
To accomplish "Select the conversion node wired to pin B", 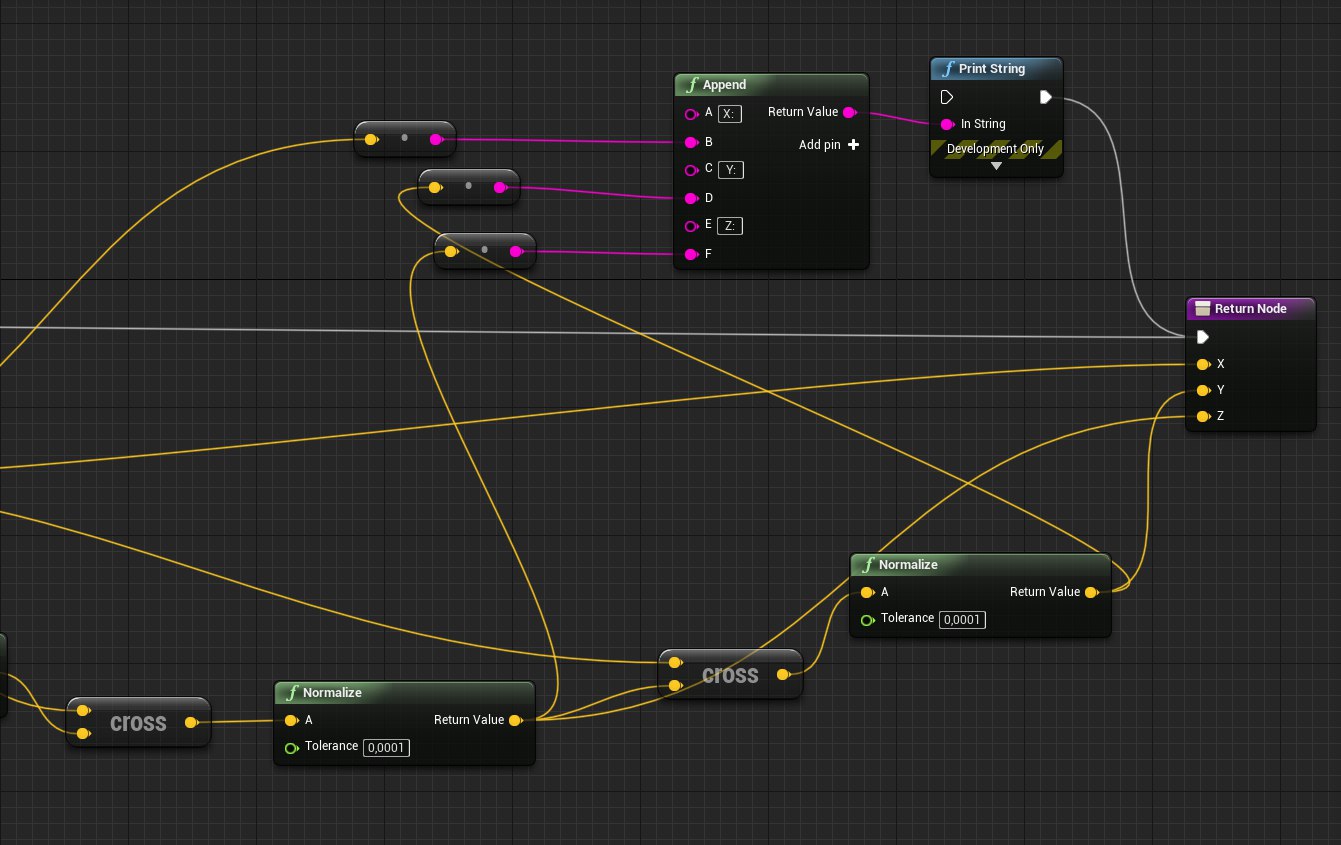I will [x=404, y=139].
